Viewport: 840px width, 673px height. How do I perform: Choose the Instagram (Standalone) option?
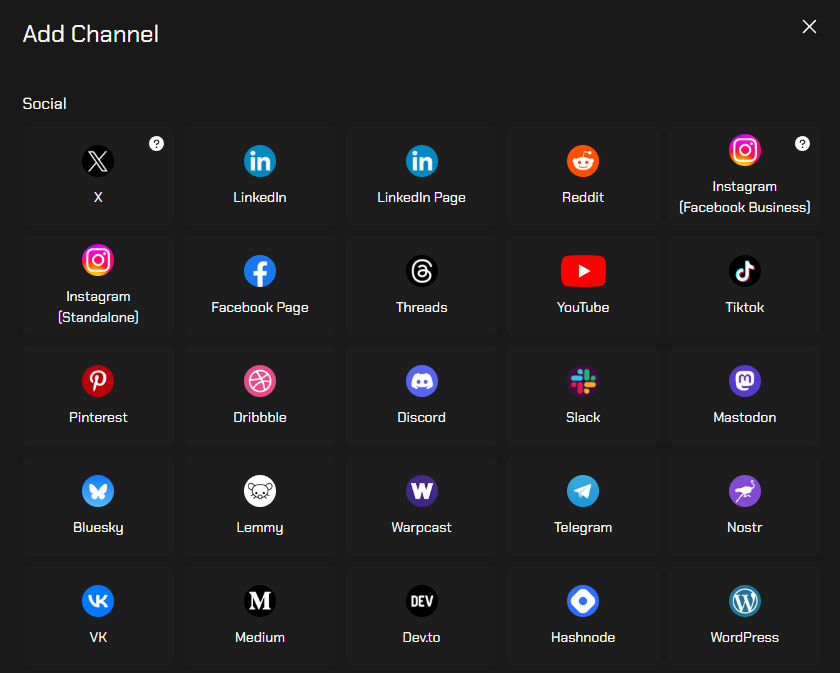pyautogui.click(x=98, y=286)
